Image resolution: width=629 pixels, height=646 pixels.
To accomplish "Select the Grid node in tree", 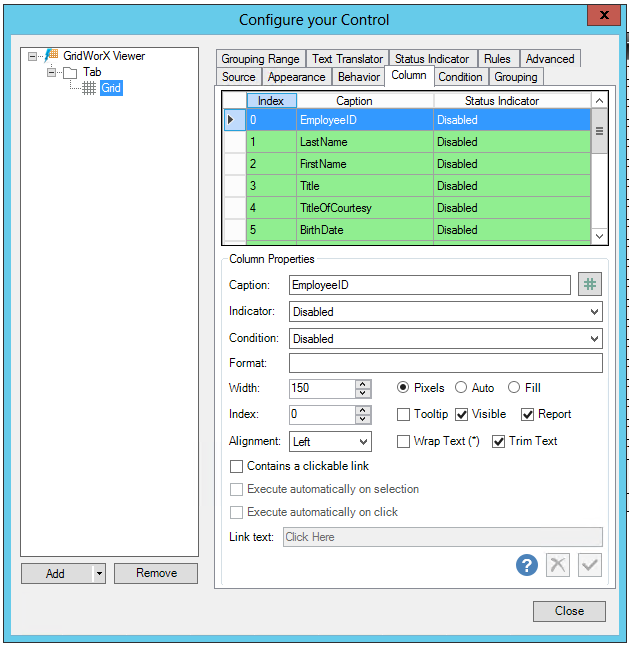I will pos(110,89).
